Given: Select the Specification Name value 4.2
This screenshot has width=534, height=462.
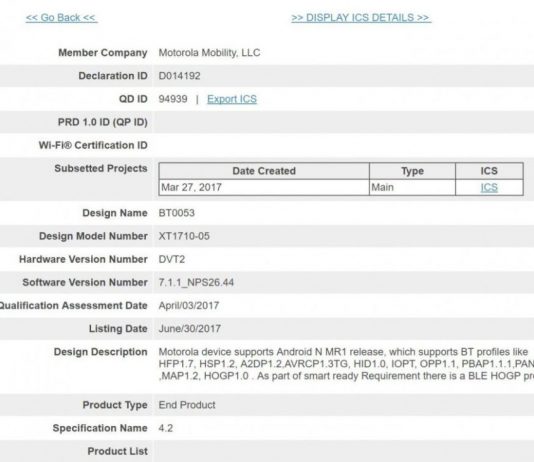Looking at the screenshot, I should [x=166, y=428].
